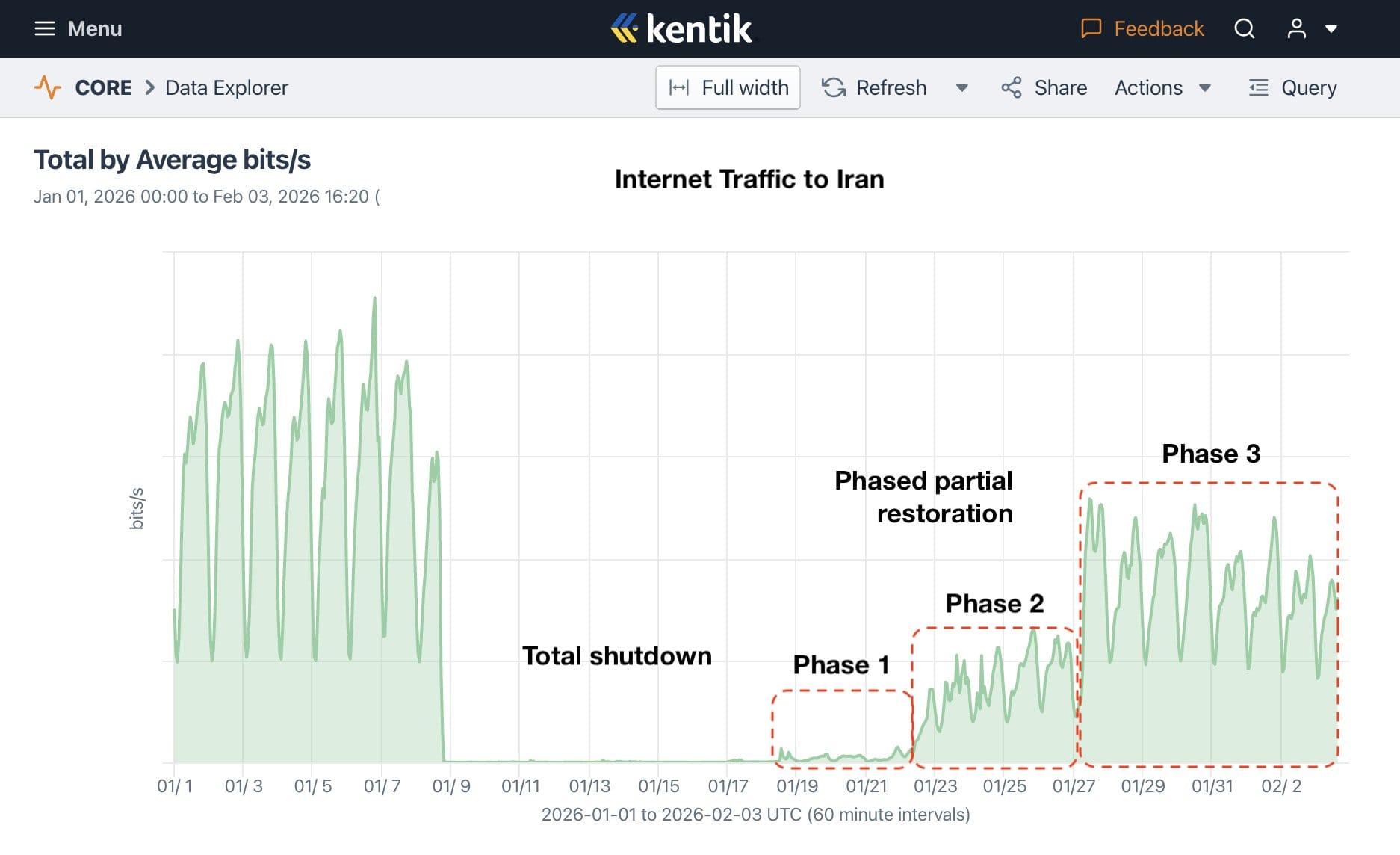Click the Total shutdown annotation
The image size is (1400, 855).
click(616, 655)
